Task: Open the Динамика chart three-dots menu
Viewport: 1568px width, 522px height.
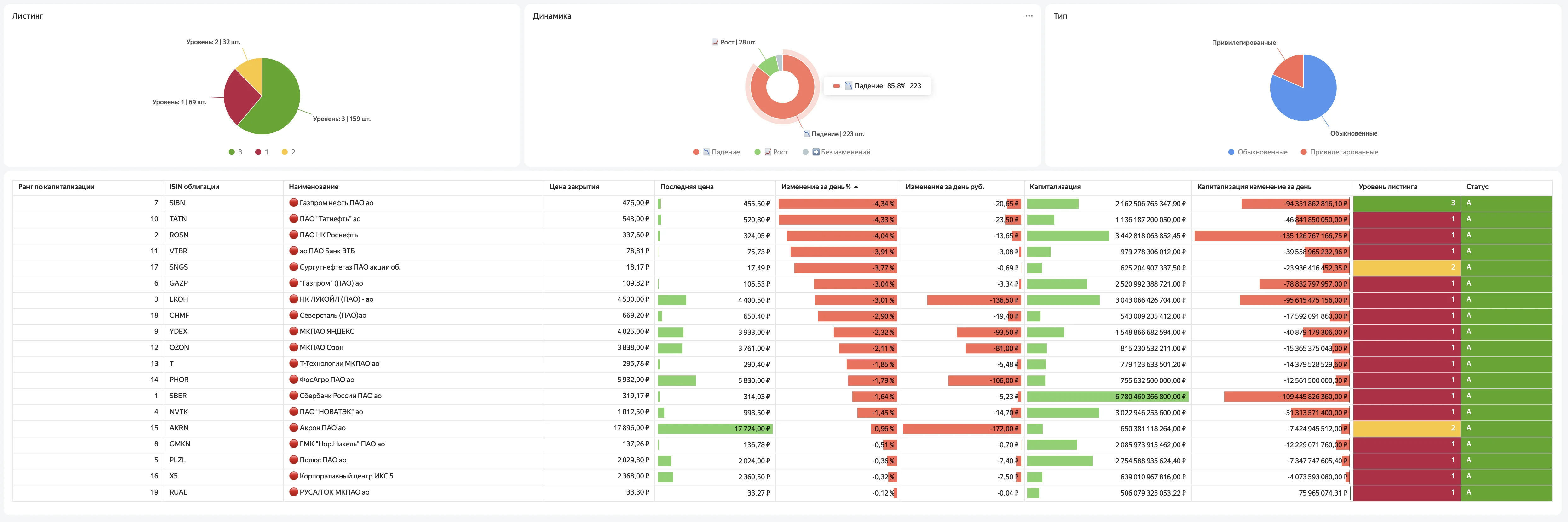Action: [x=1029, y=16]
